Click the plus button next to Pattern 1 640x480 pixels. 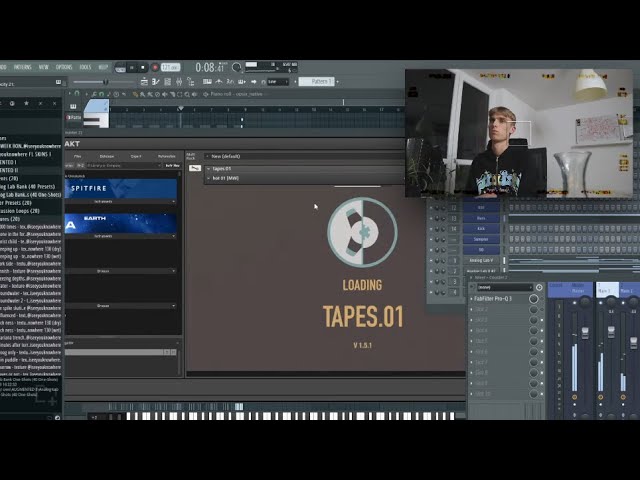pos(338,82)
